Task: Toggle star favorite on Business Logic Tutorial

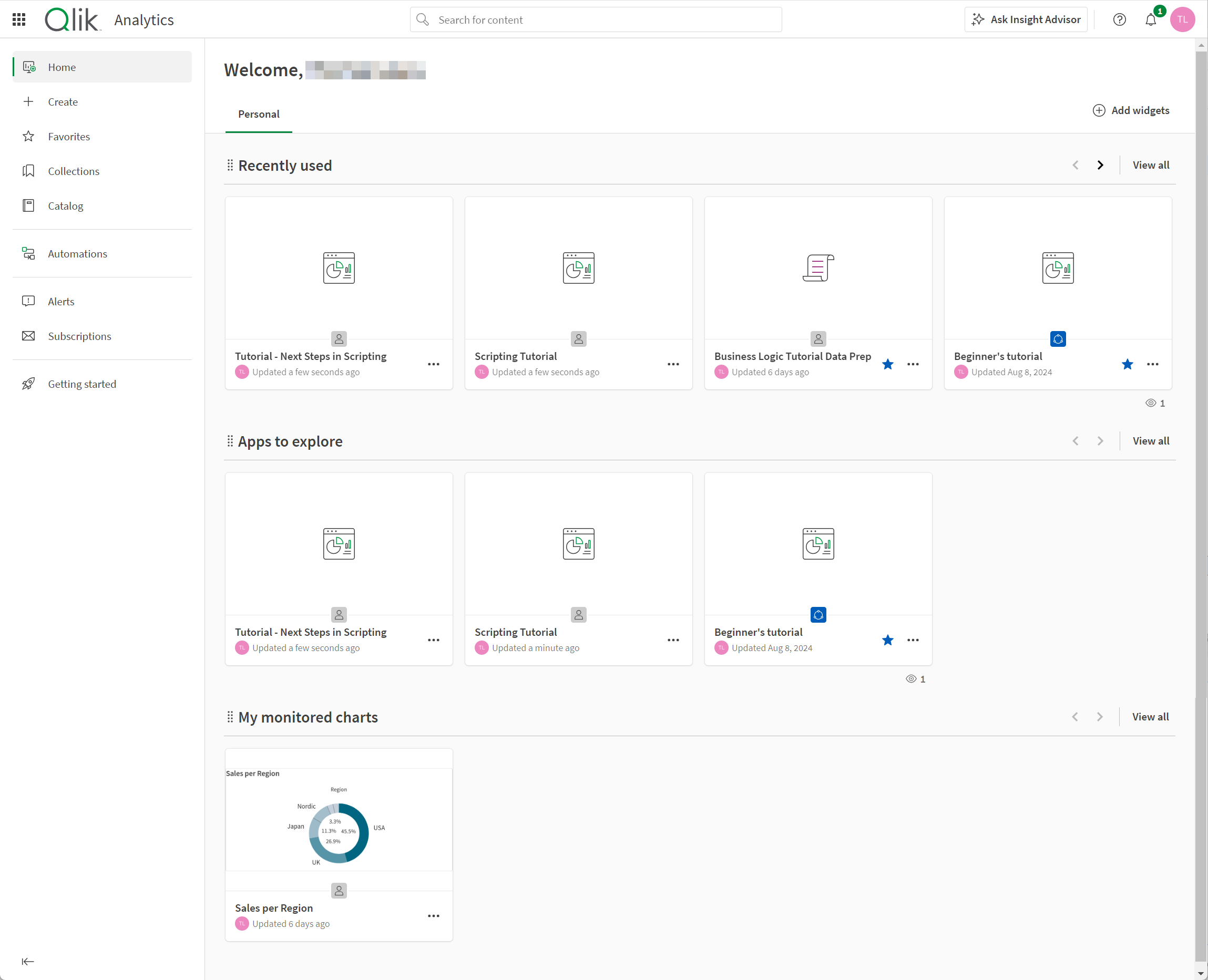Action: 888,363
